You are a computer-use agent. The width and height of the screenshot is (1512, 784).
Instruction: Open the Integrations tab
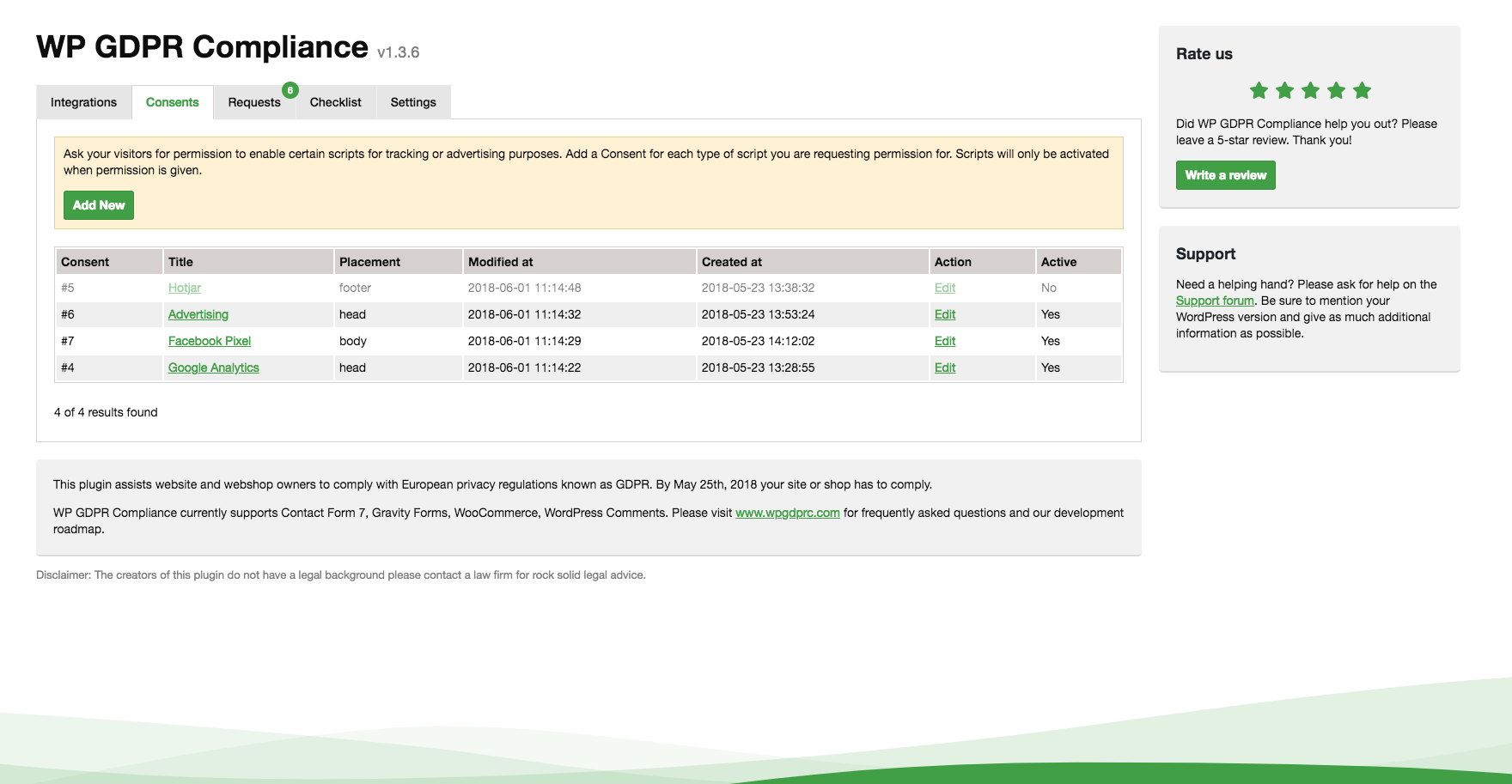pyautogui.click(x=83, y=102)
